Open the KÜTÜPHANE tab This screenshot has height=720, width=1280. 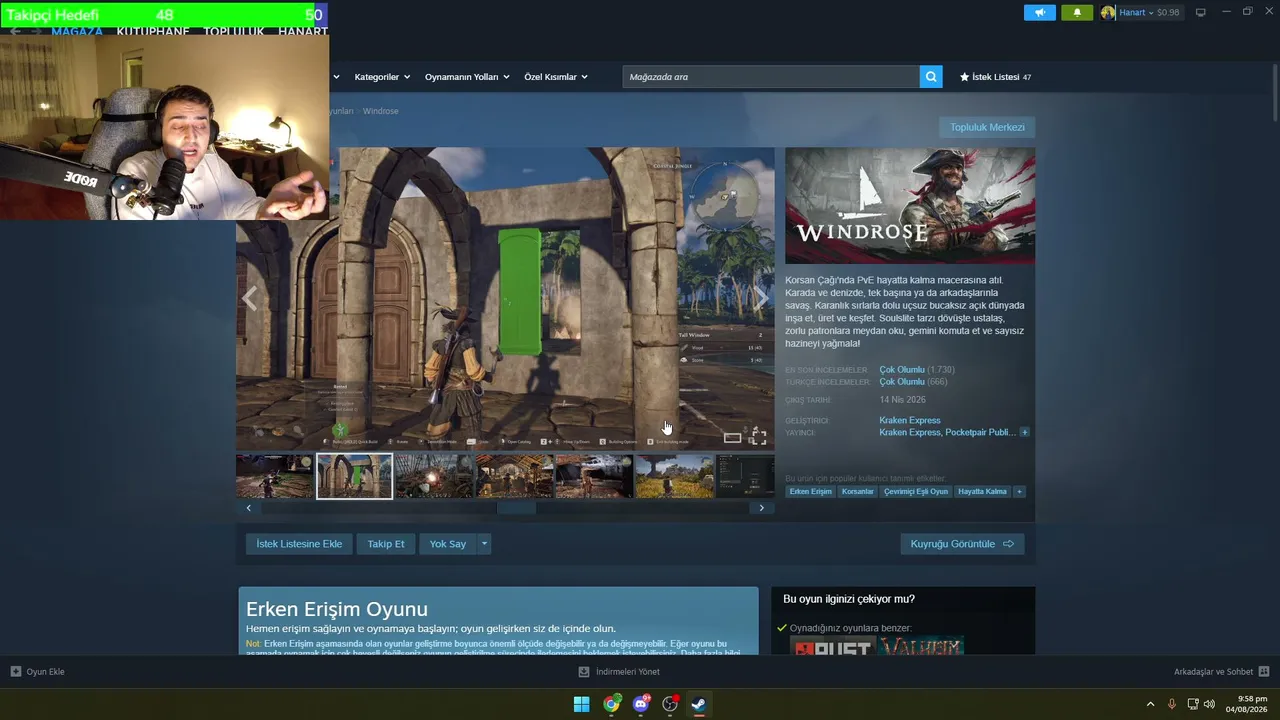[x=153, y=31]
